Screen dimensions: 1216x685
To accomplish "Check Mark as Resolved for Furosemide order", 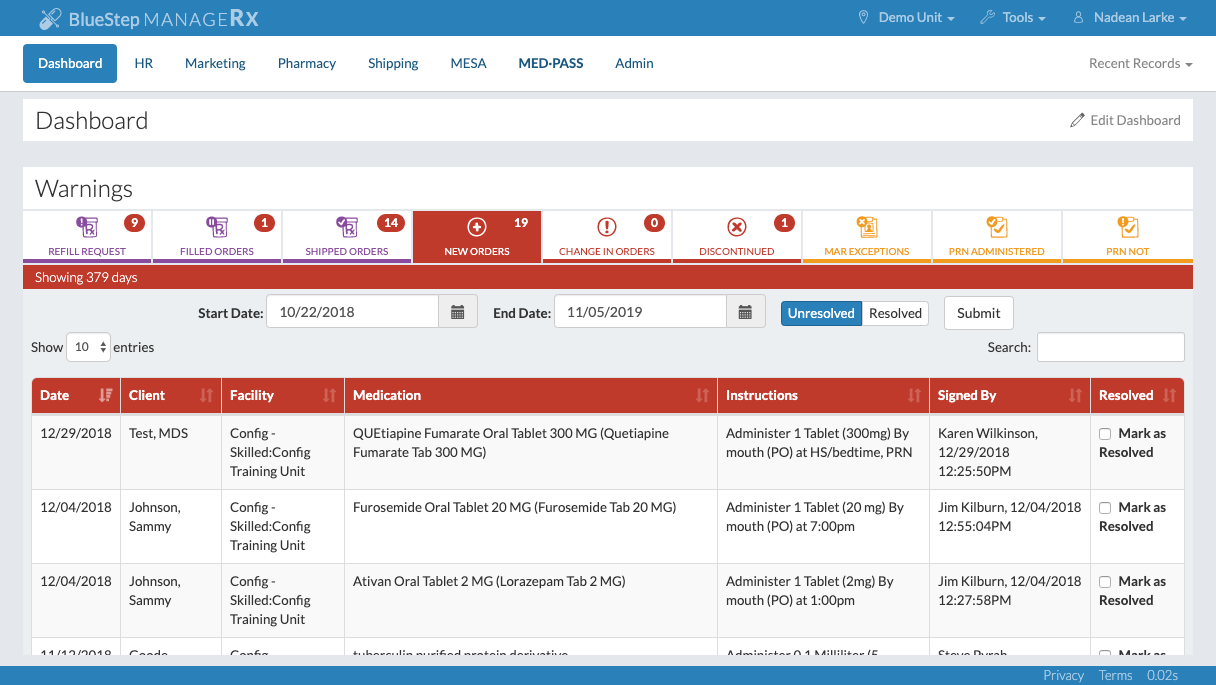I will 1105,508.
